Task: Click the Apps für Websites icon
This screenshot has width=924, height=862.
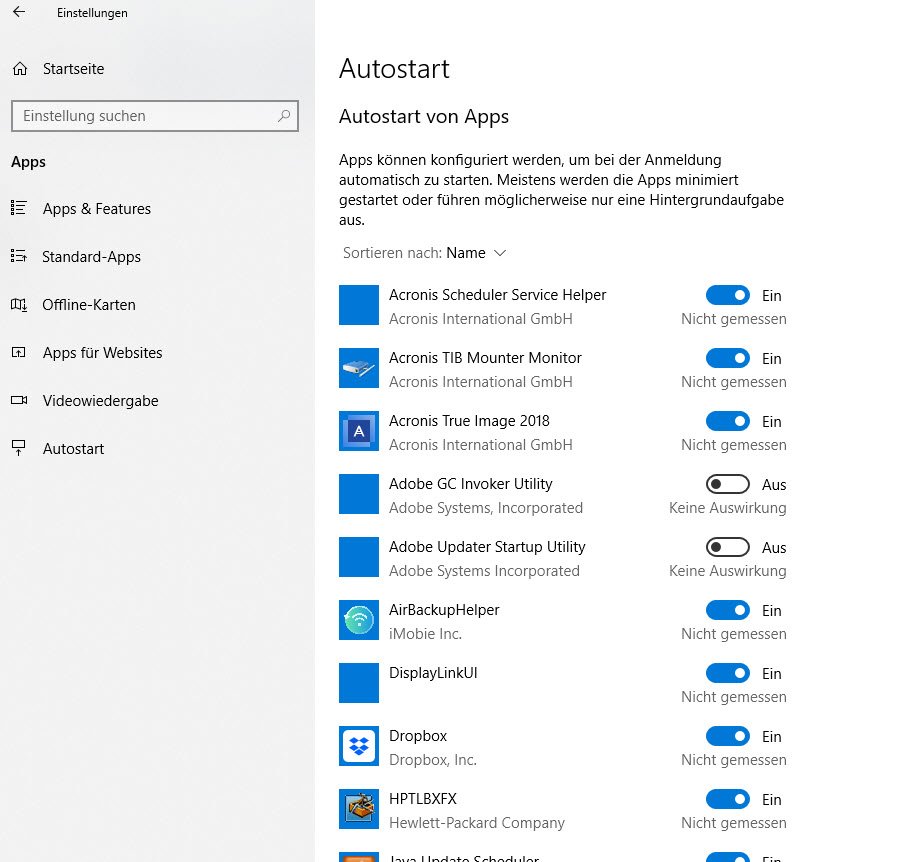Action: click(x=19, y=352)
